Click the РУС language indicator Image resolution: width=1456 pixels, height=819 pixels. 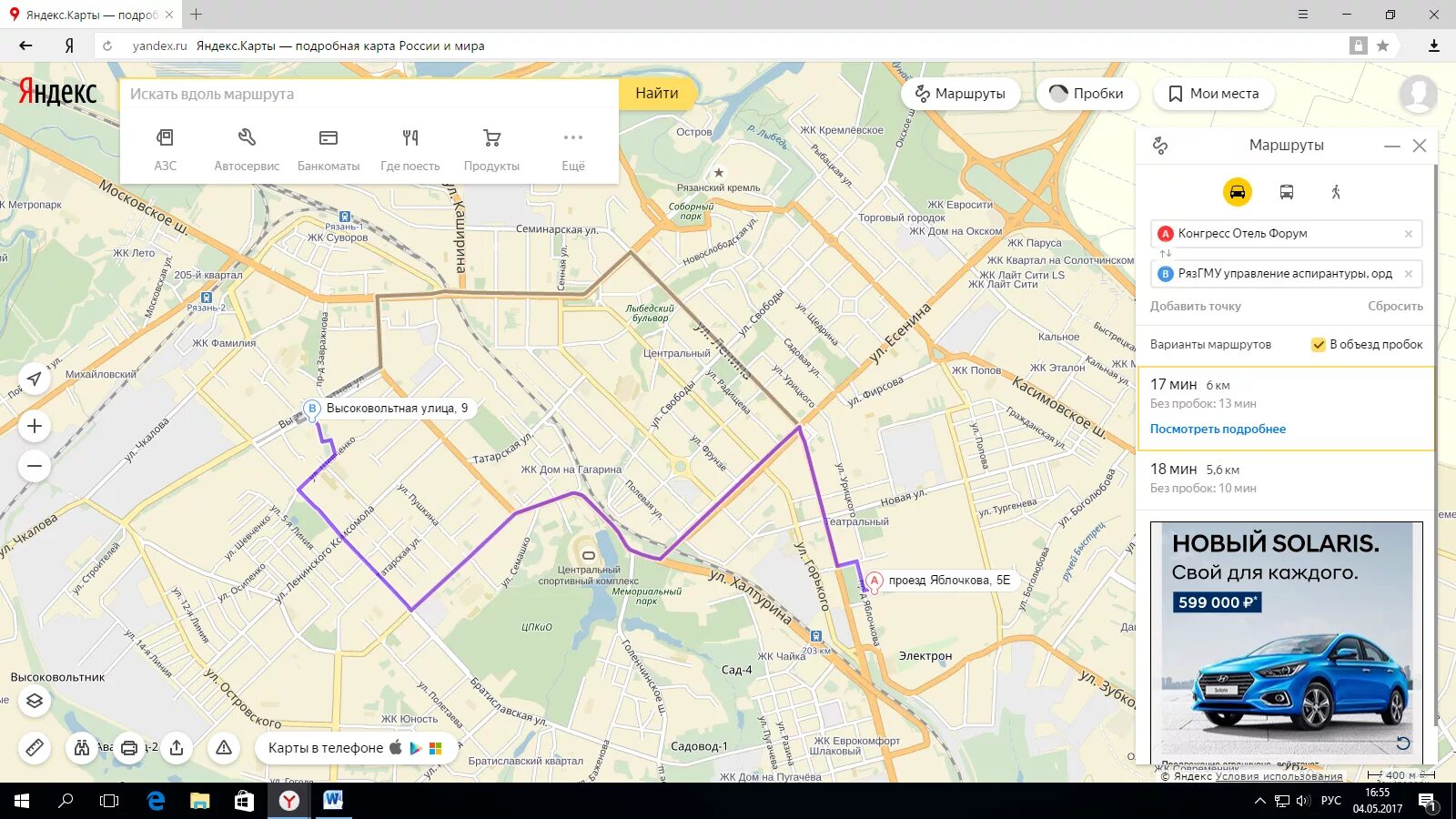pos(1331,801)
